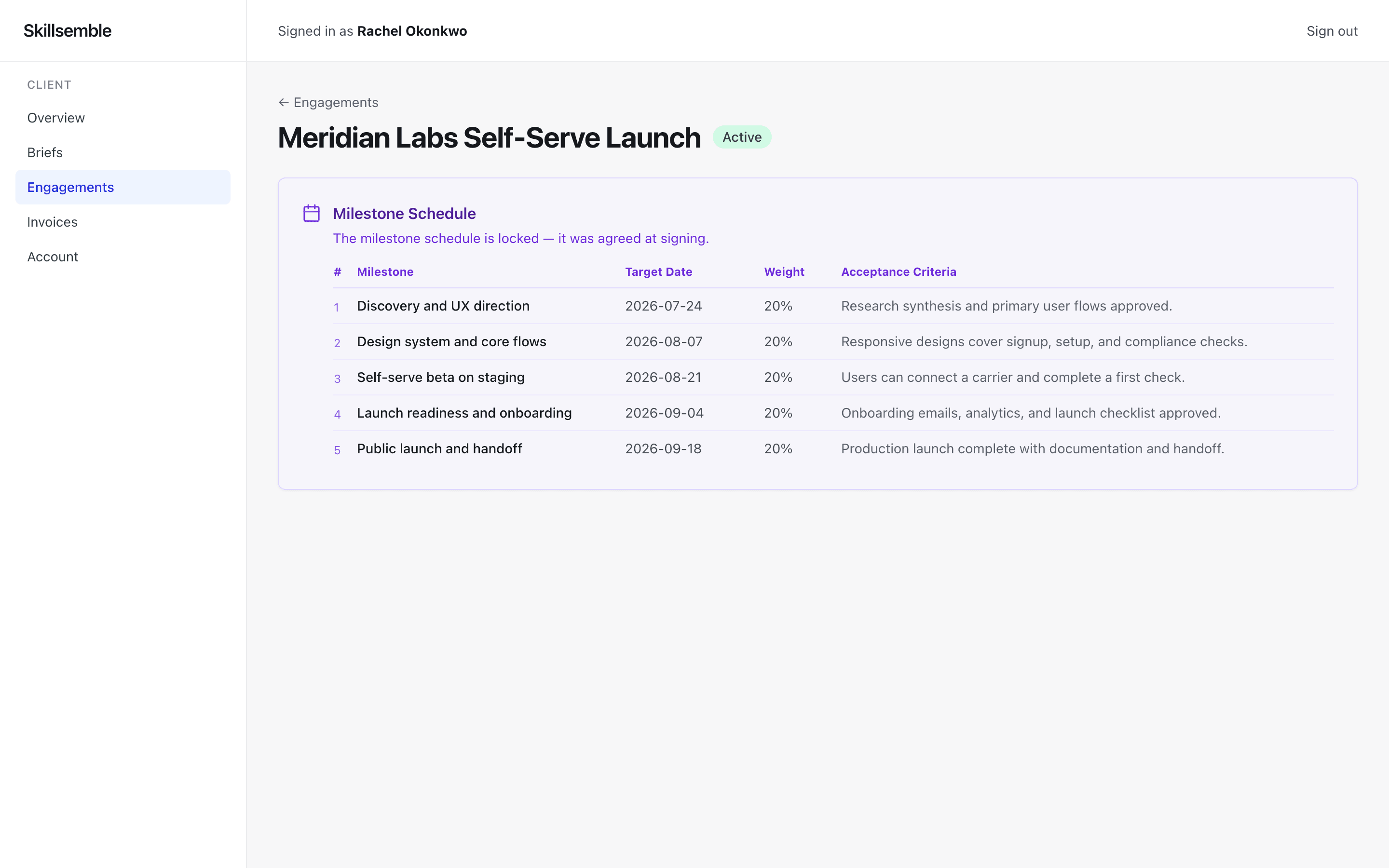Select the Discovery and UX direction milestone
This screenshot has width=1389, height=868.
tap(443, 306)
